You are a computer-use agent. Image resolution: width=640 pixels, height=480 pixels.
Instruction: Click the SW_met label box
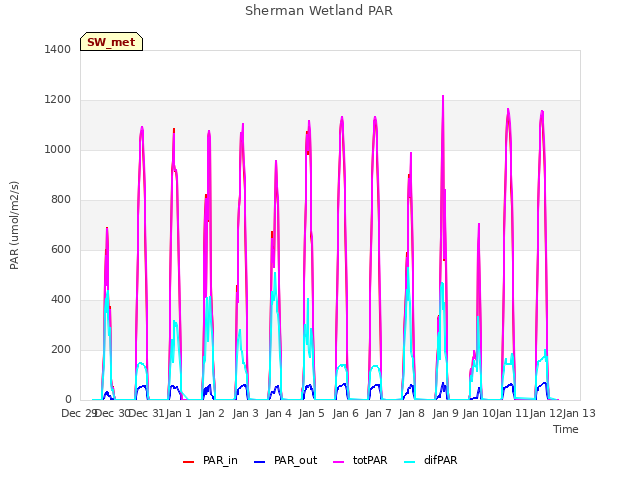pos(111,42)
